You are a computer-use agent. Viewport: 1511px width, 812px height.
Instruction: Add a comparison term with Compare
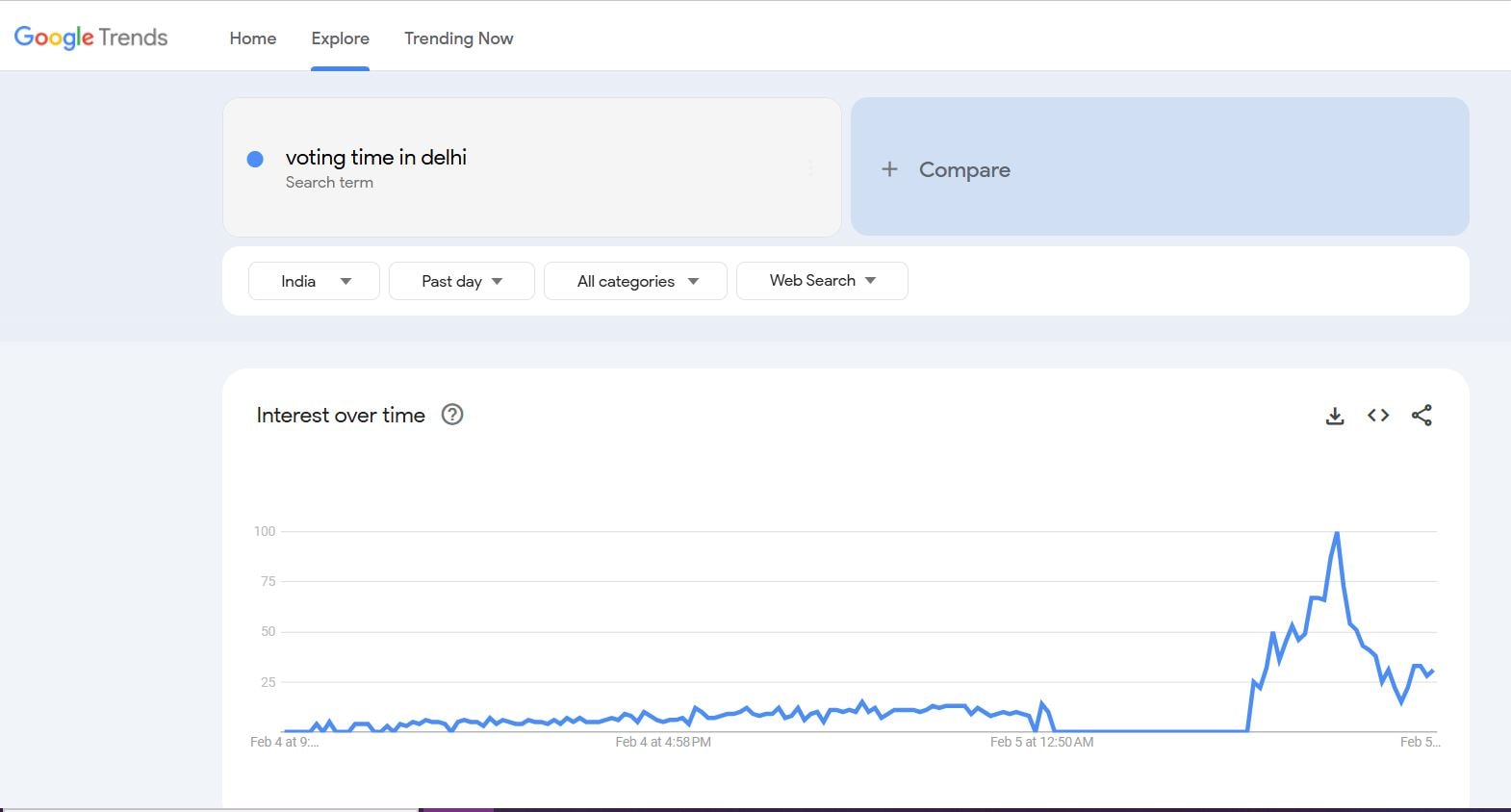(964, 169)
